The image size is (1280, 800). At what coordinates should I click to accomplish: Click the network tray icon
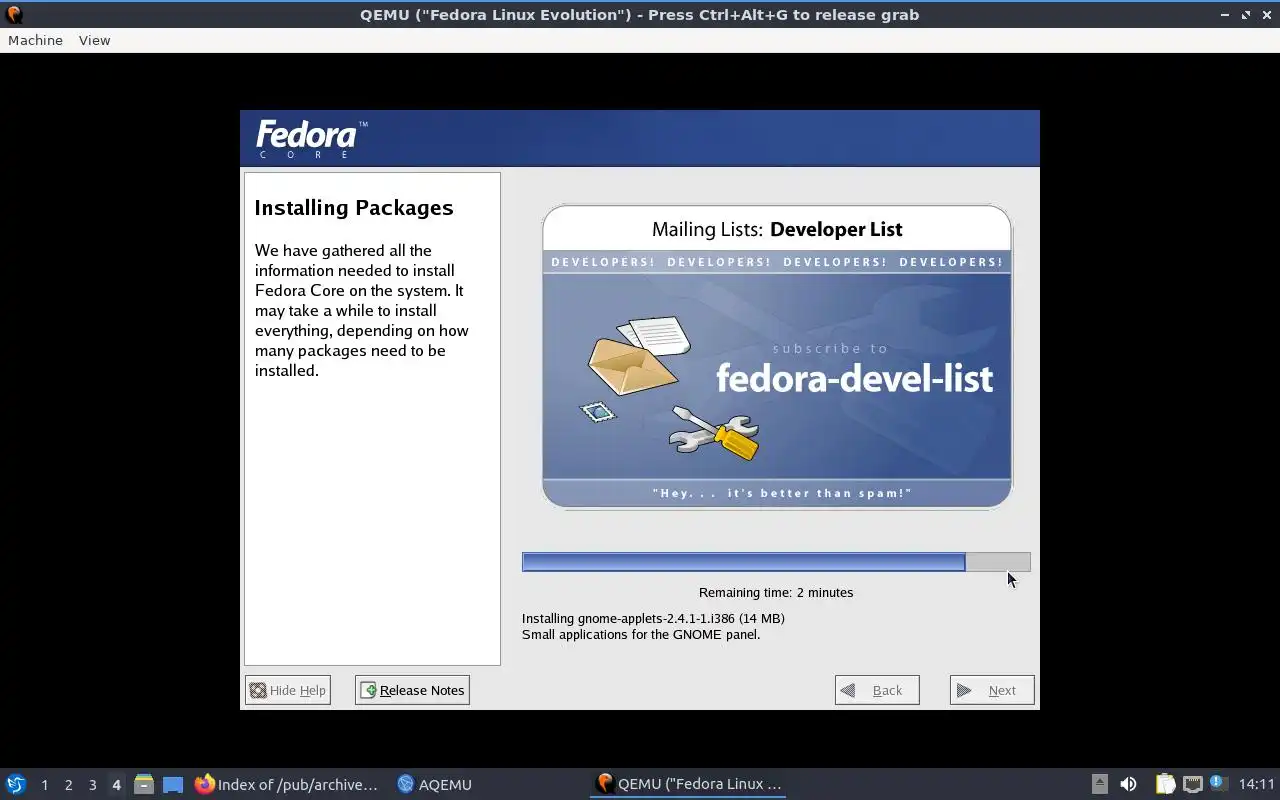pyautogui.click(x=1192, y=784)
